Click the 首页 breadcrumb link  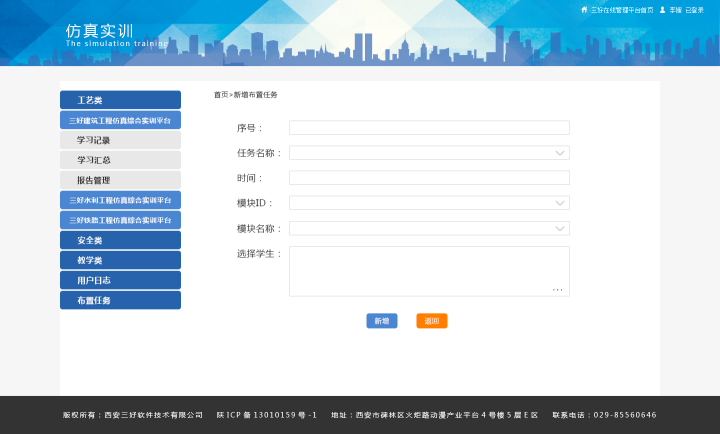pyautogui.click(x=220, y=95)
